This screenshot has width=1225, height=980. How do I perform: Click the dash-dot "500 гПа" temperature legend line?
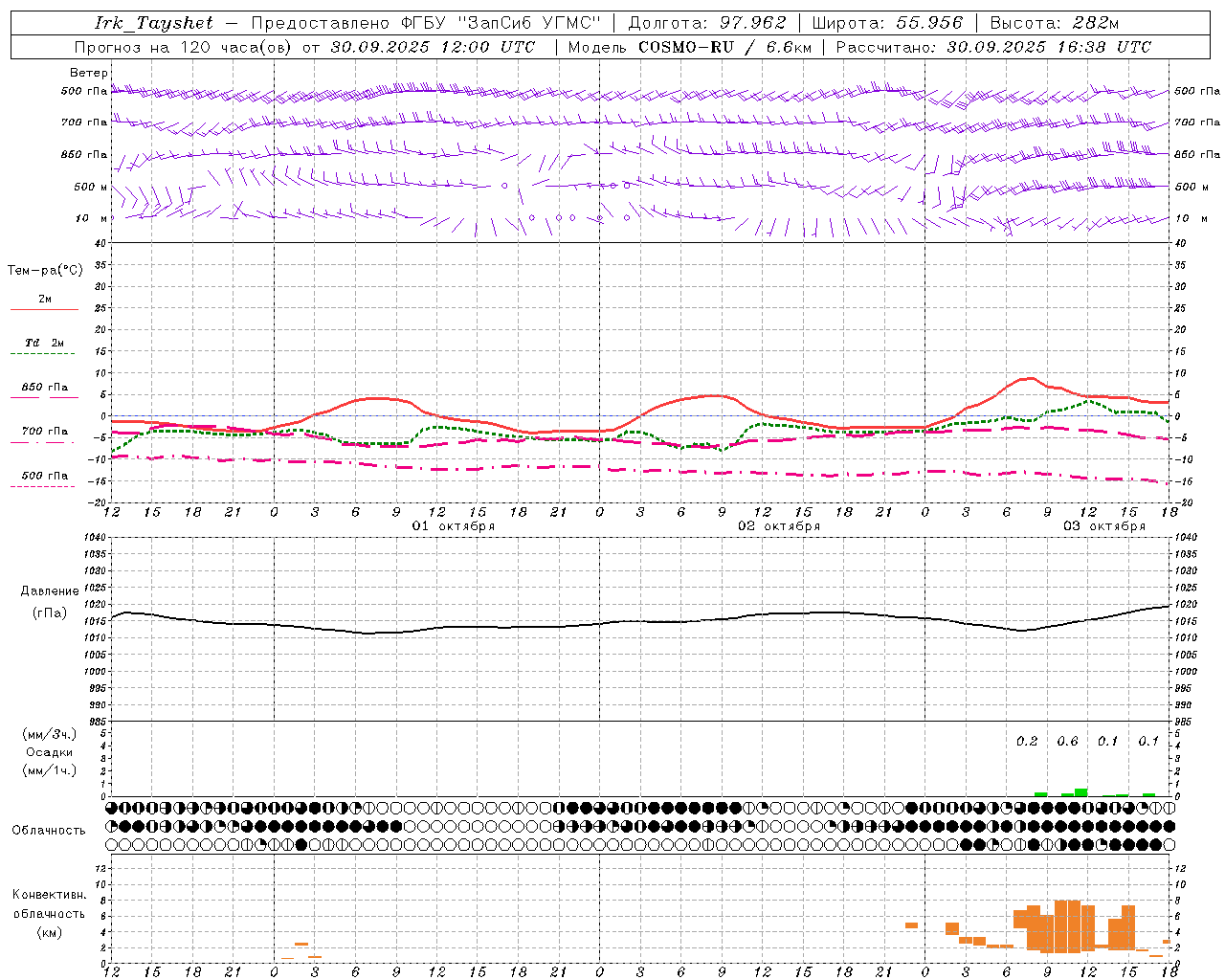pos(42,486)
